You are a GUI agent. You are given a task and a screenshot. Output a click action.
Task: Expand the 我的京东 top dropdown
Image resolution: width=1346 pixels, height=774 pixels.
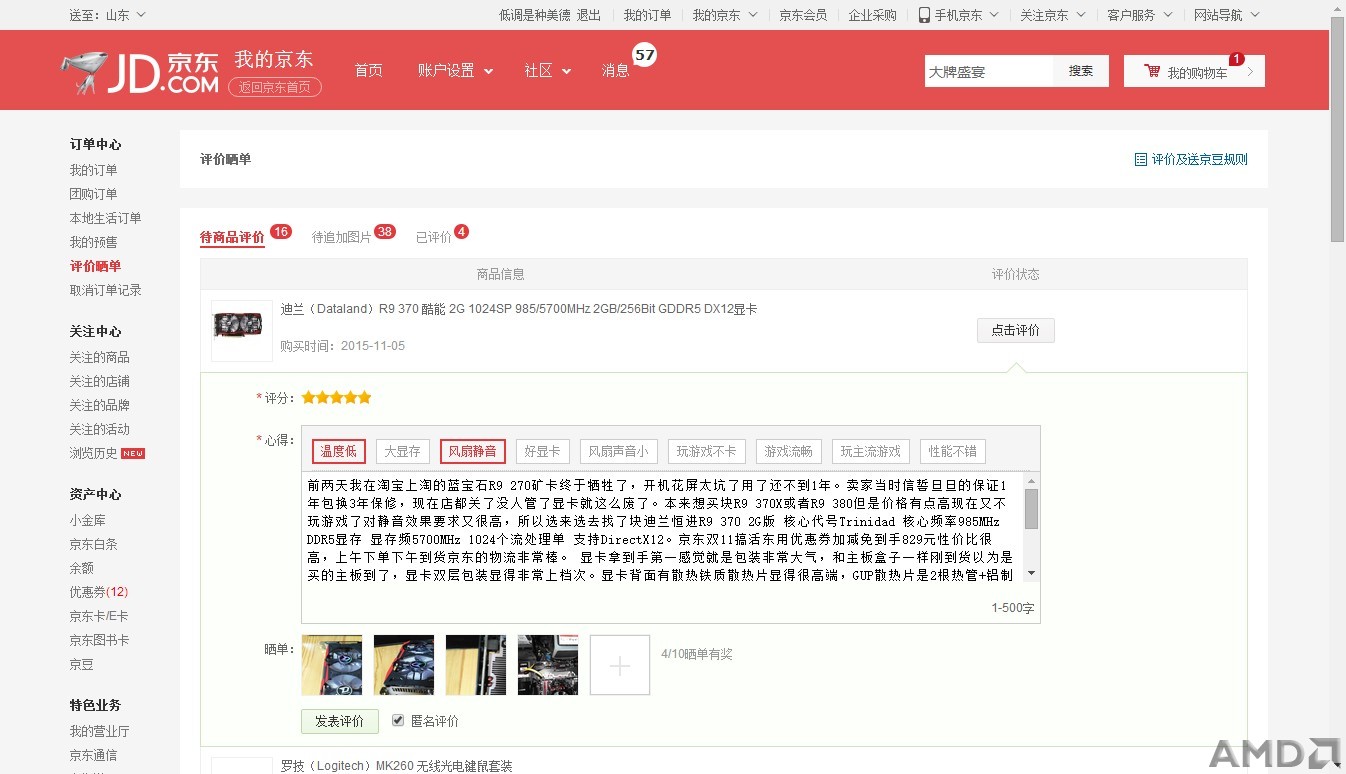pos(725,15)
